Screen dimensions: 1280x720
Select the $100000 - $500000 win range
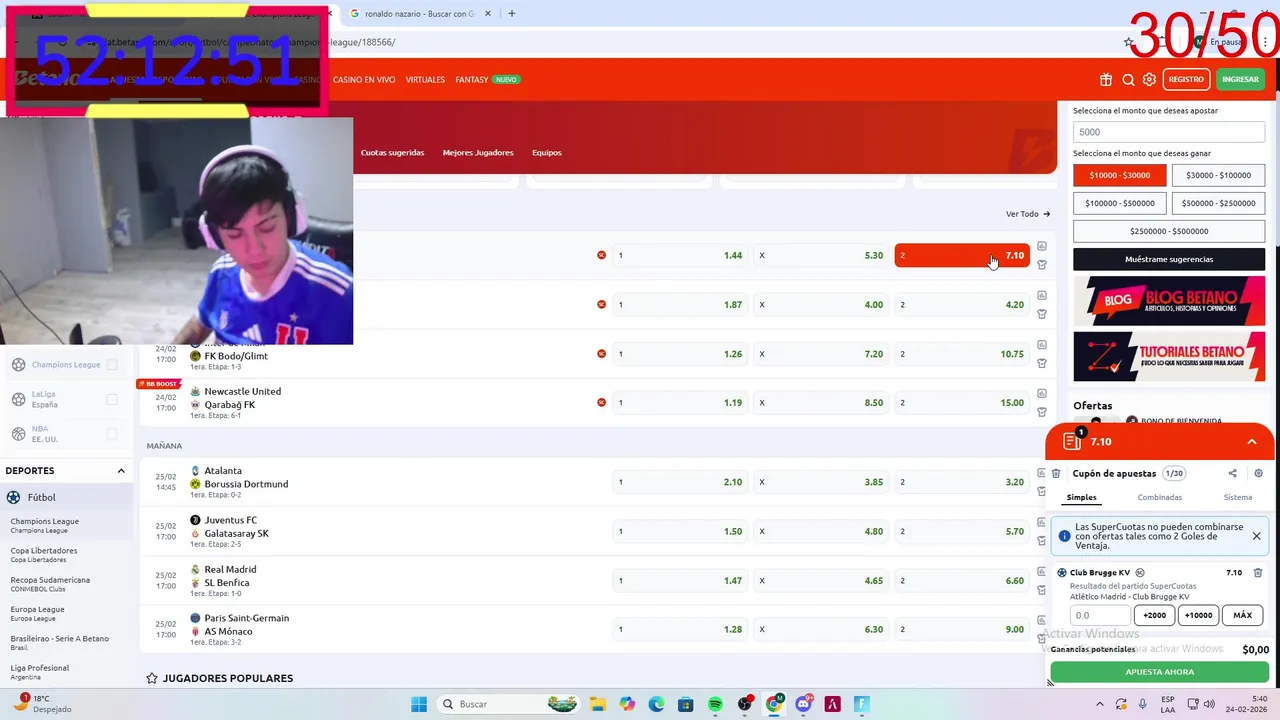click(x=1120, y=203)
